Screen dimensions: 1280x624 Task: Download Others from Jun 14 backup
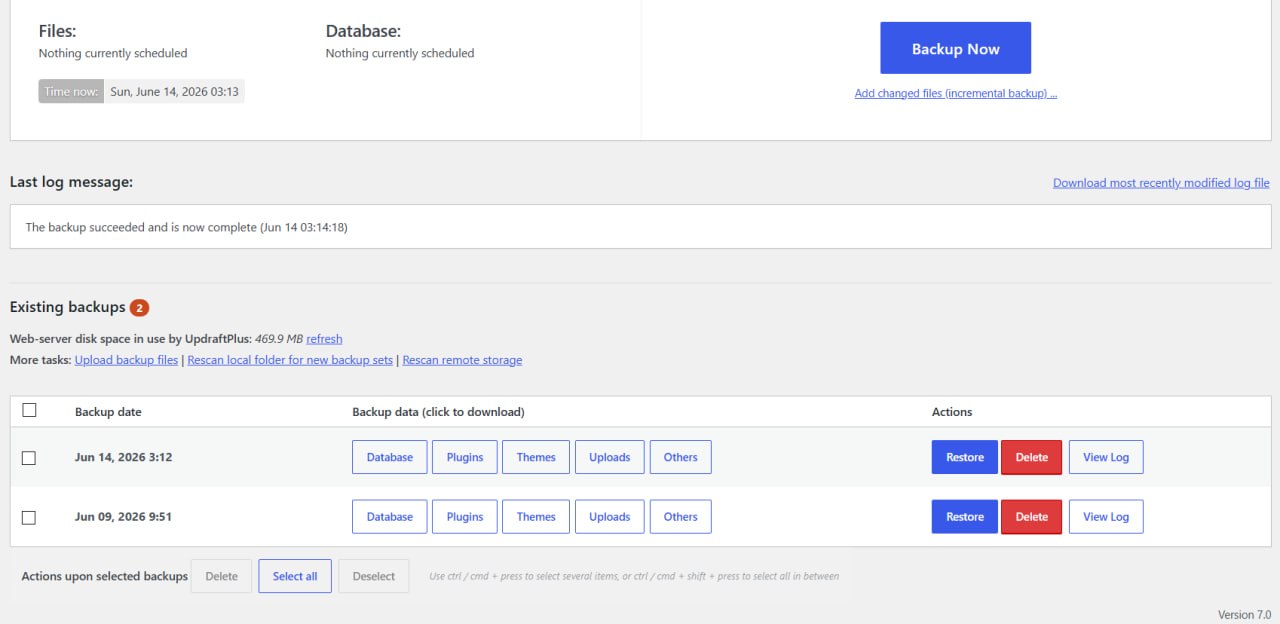680,457
